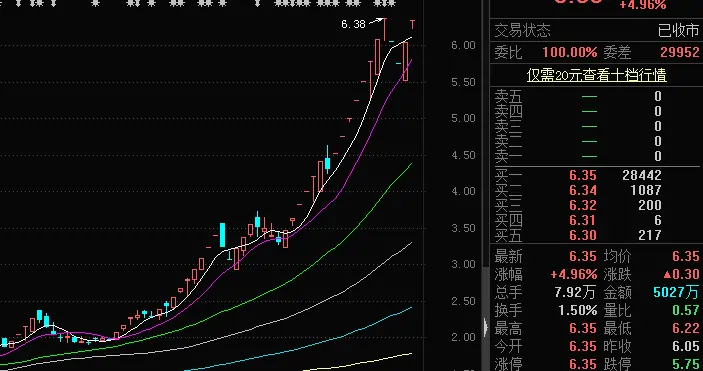Click 买二 volume 1087

[646, 190]
